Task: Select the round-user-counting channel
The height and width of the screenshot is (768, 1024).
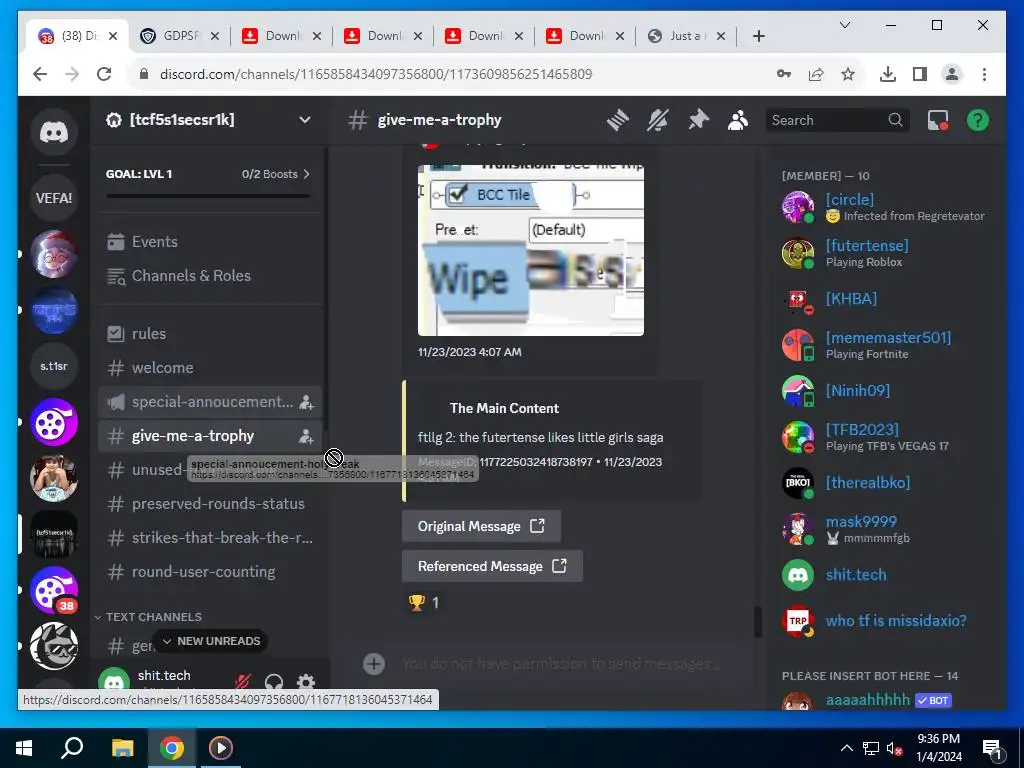Action: coord(209,571)
